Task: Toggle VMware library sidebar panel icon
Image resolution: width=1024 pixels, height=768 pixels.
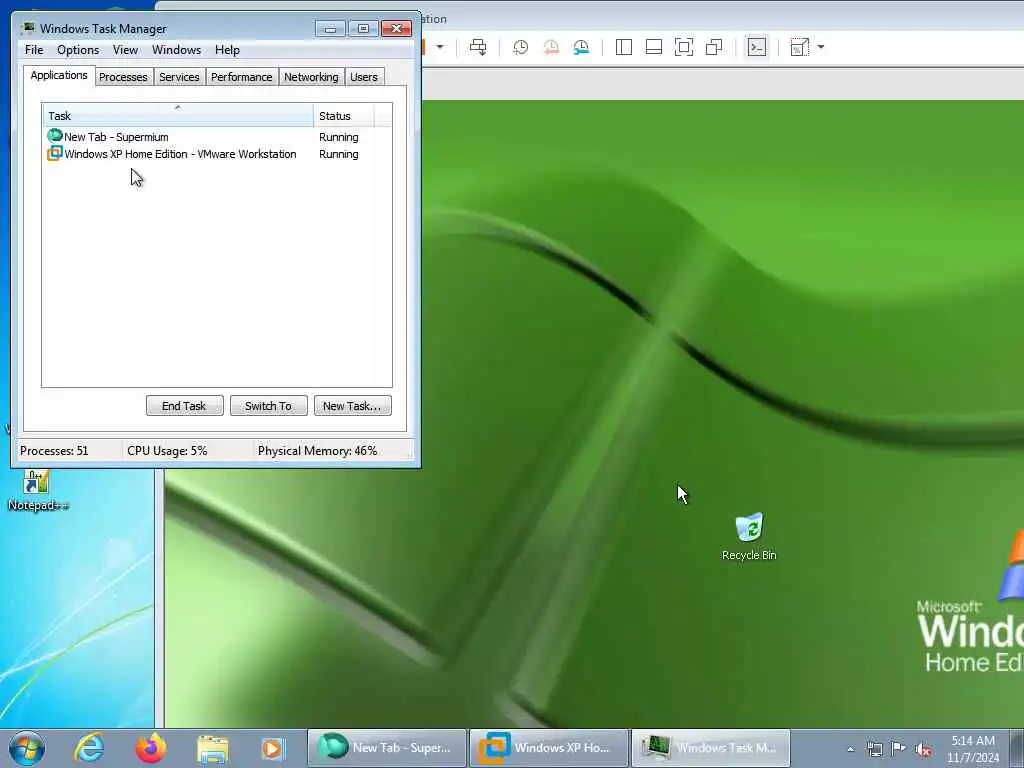Action: pos(624,47)
